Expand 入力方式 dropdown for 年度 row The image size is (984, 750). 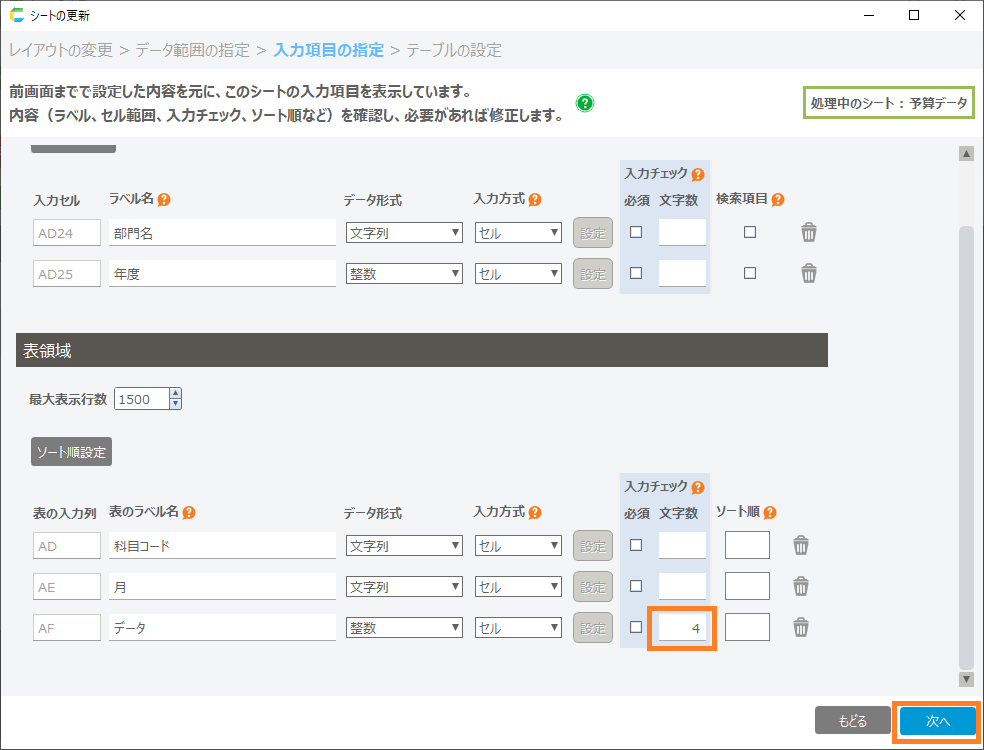[x=518, y=273]
